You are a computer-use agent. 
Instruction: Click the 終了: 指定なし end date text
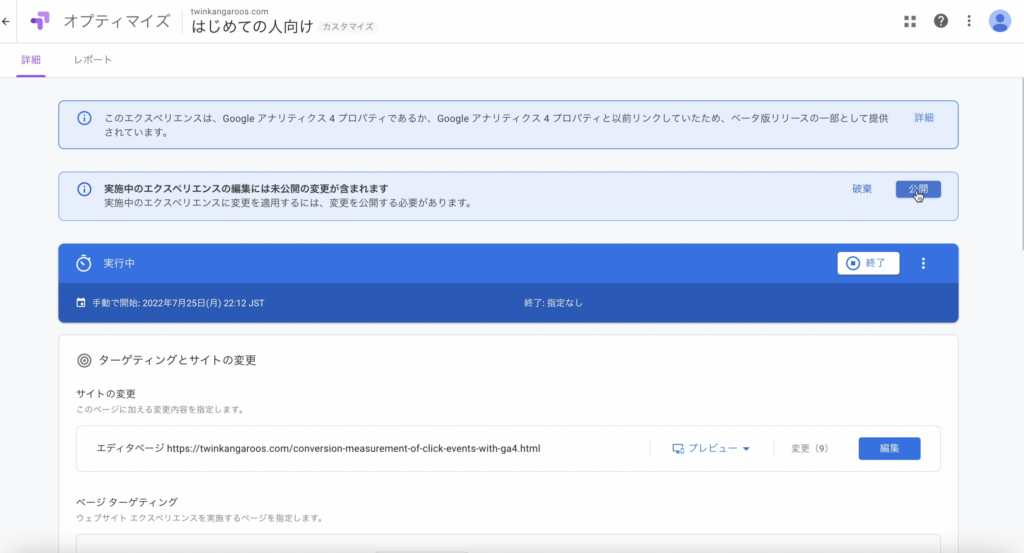[553, 303]
